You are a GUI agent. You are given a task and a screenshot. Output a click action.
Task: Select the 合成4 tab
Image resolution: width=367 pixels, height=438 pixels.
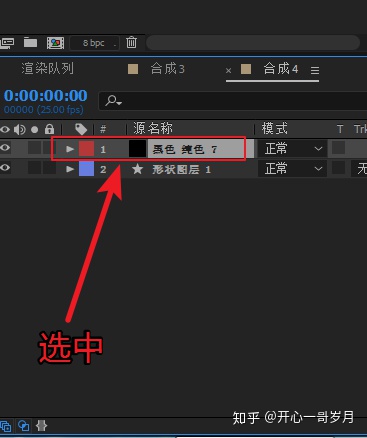coord(281,69)
